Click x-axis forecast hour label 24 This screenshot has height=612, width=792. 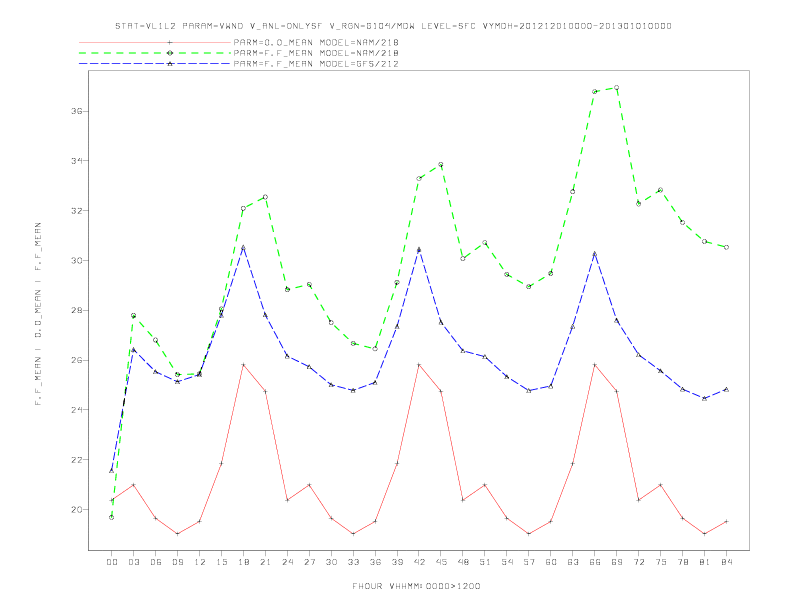pos(287,562)
